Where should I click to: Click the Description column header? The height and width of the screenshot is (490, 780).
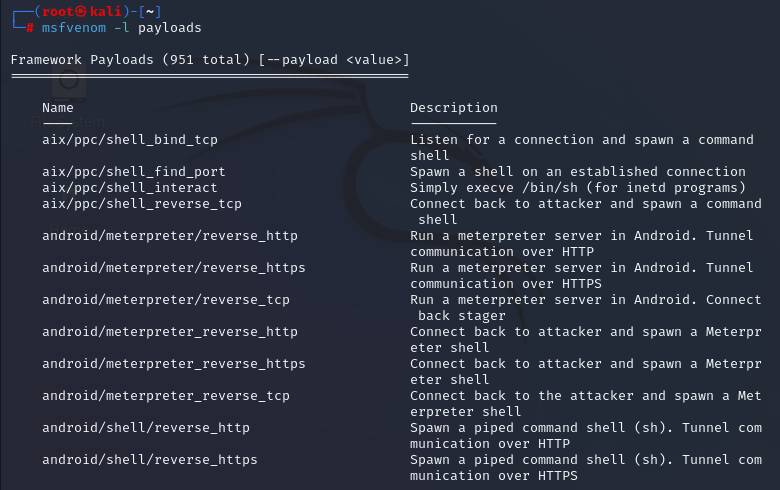(x=454, y=108)
